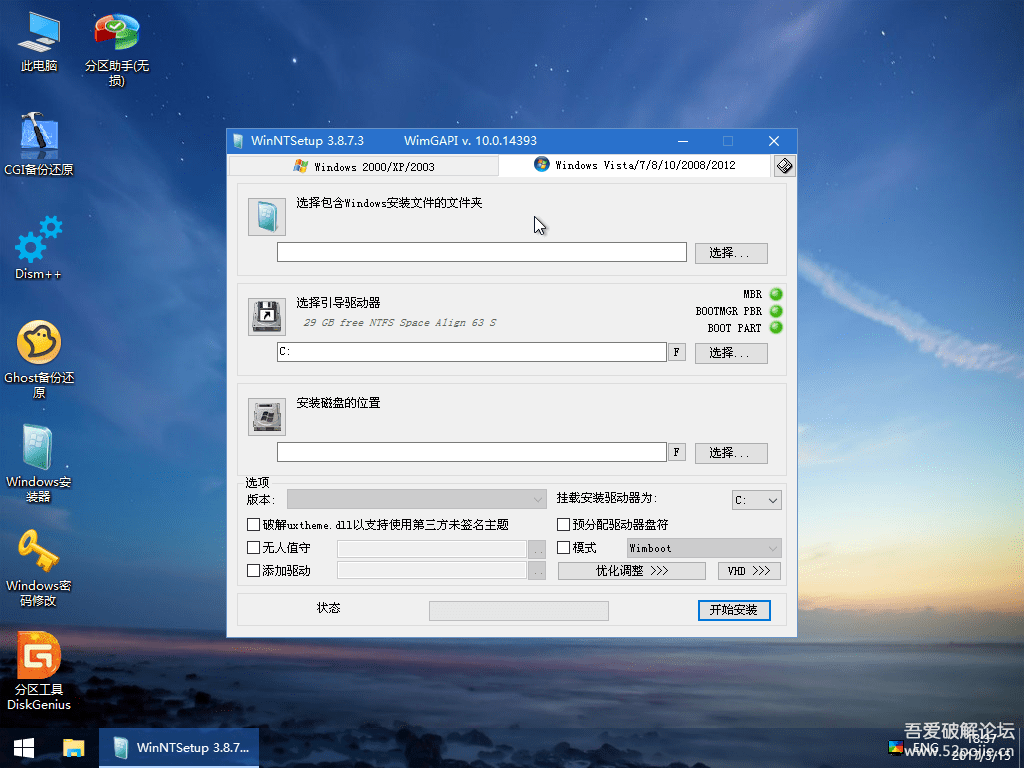Screen dimensions: 1024x768
Task: Click the '29 GB free NTFS Space Align' text
Action: click(x=400, y=323)
